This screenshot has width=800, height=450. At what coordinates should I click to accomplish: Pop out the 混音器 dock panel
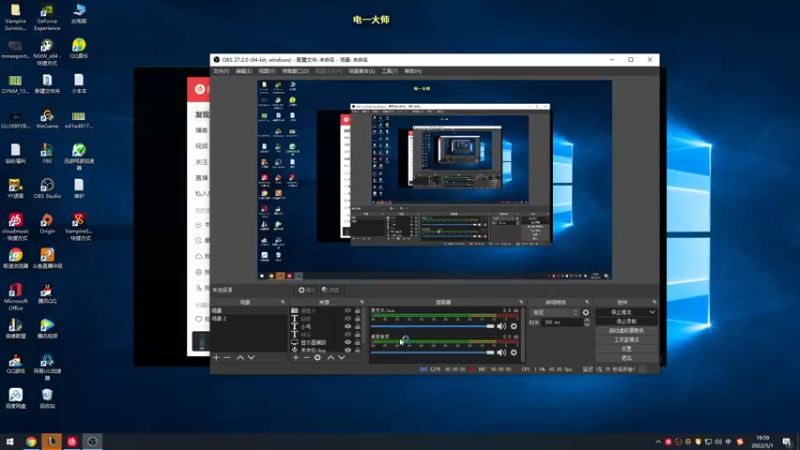point(521,302)
